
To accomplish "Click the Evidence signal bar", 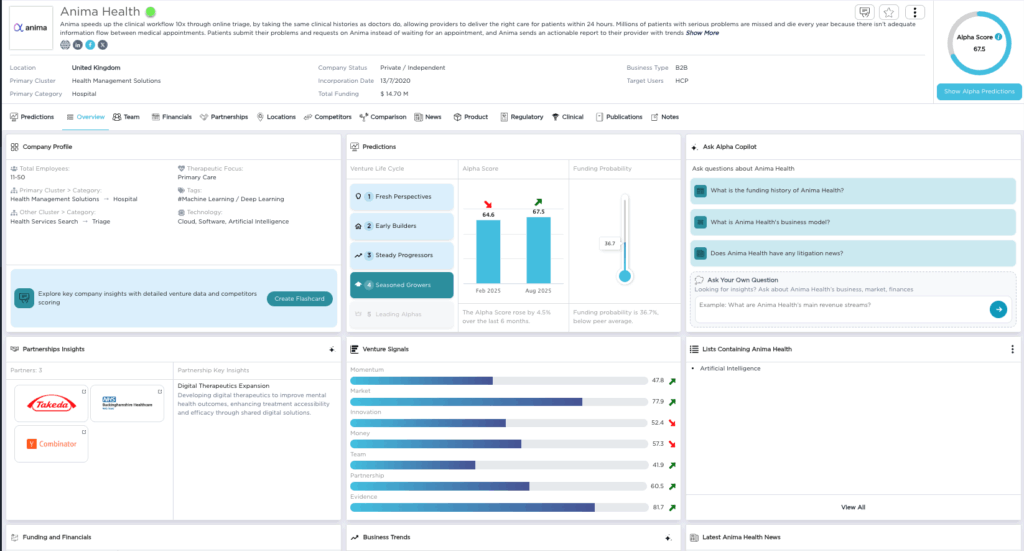I will 499,507.
